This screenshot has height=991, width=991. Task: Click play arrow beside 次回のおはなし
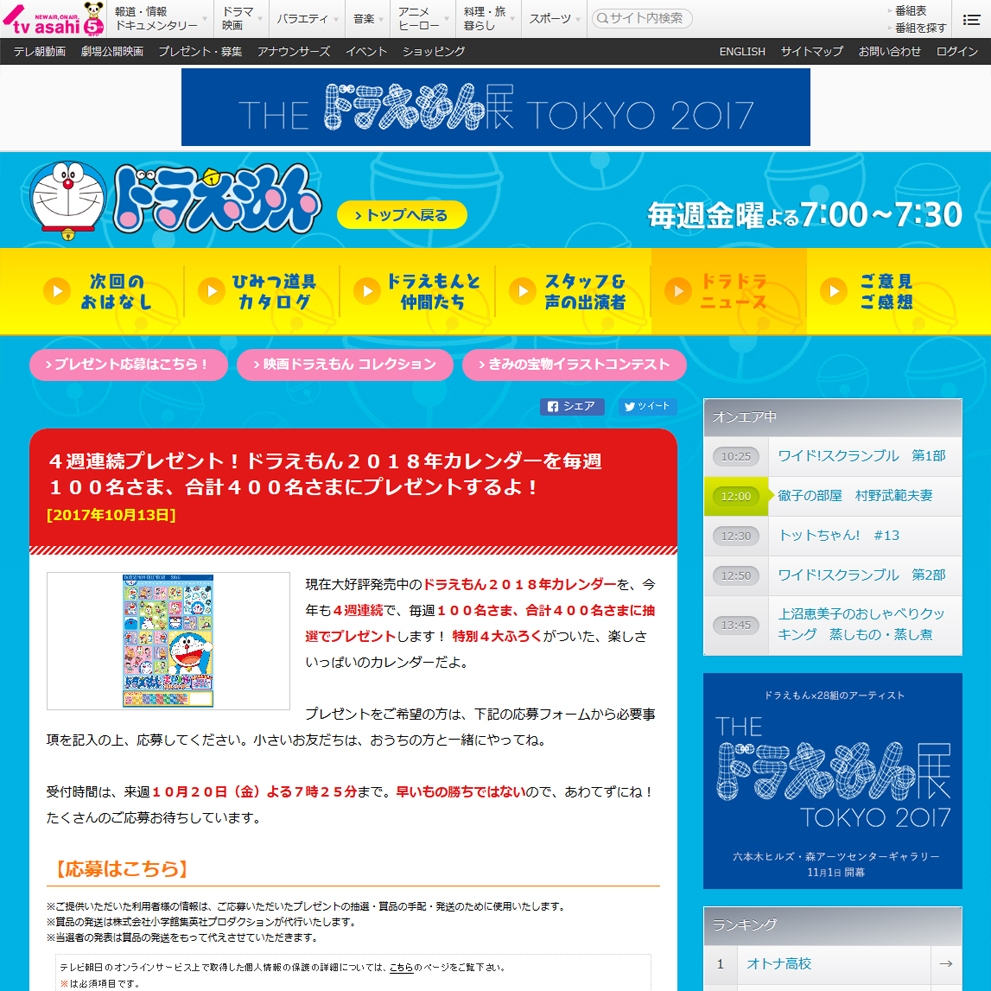pos(56,291)
